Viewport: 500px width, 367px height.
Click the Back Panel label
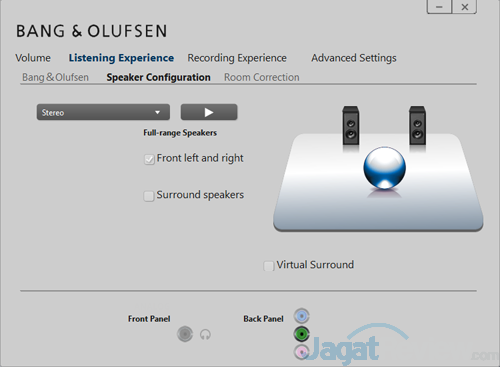click(263, 319)
